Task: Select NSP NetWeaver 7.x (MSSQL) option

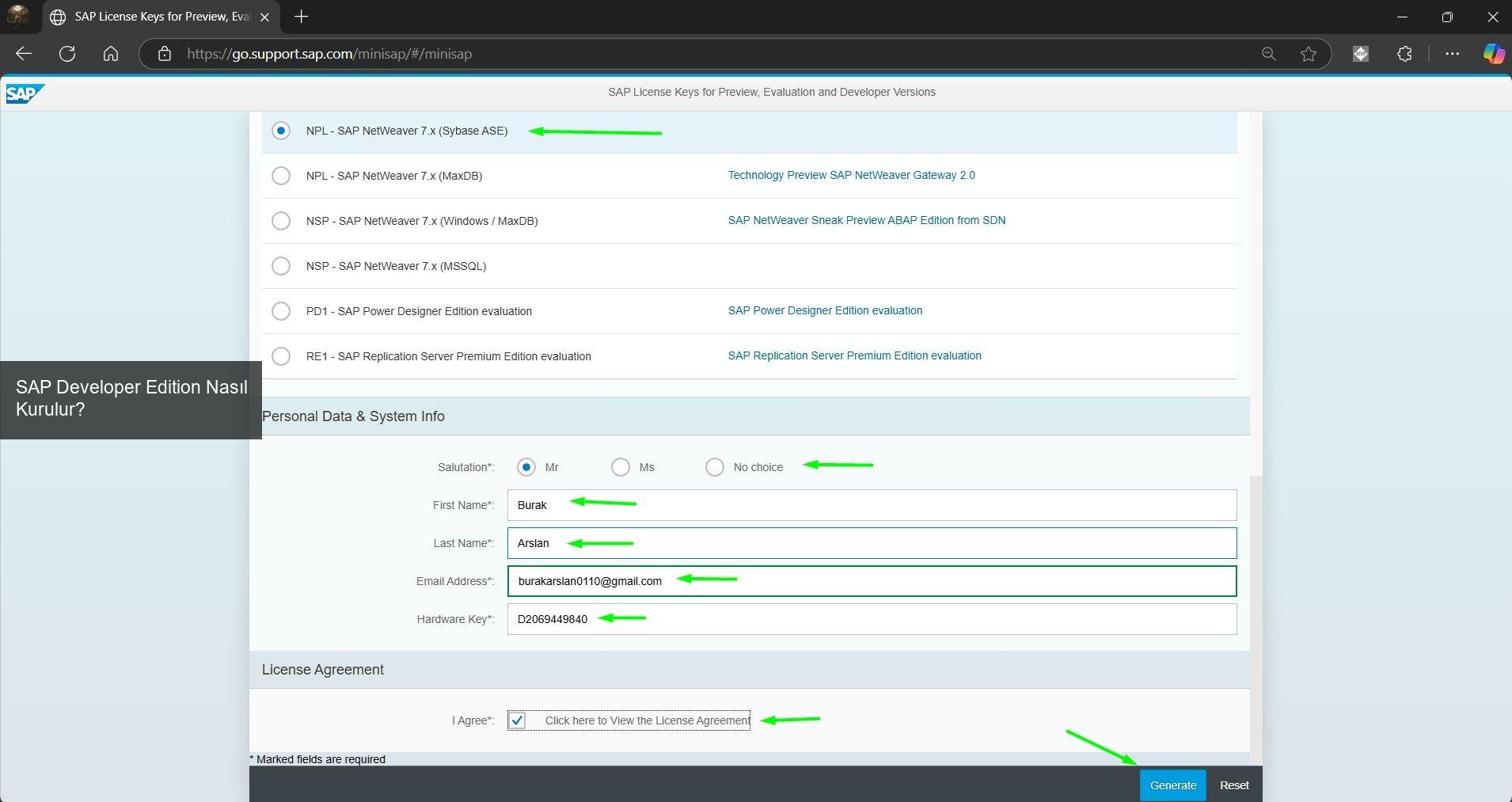Action: (x=281, y=266)
